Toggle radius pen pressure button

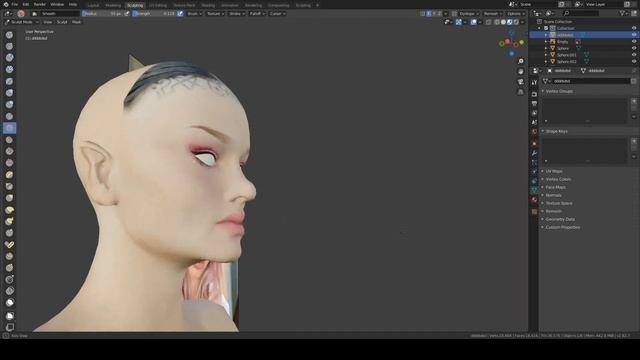[x=127, y=13]
